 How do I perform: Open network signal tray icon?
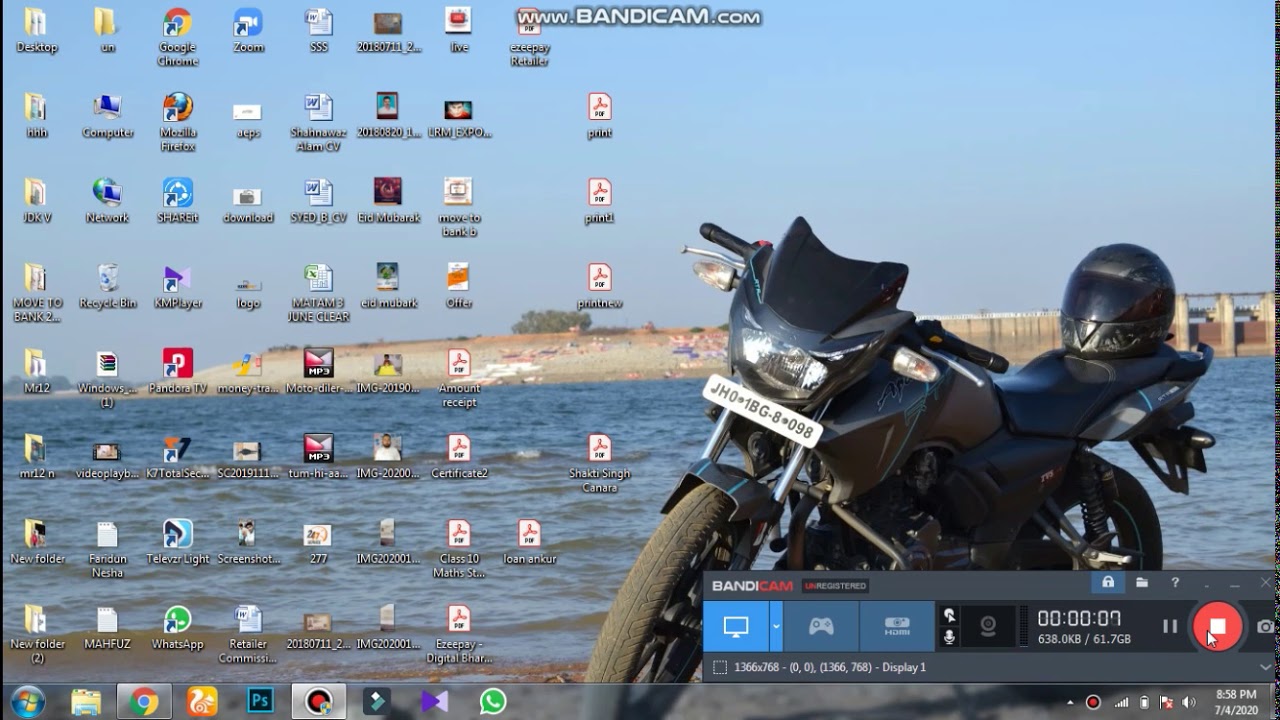(1121, 702)
